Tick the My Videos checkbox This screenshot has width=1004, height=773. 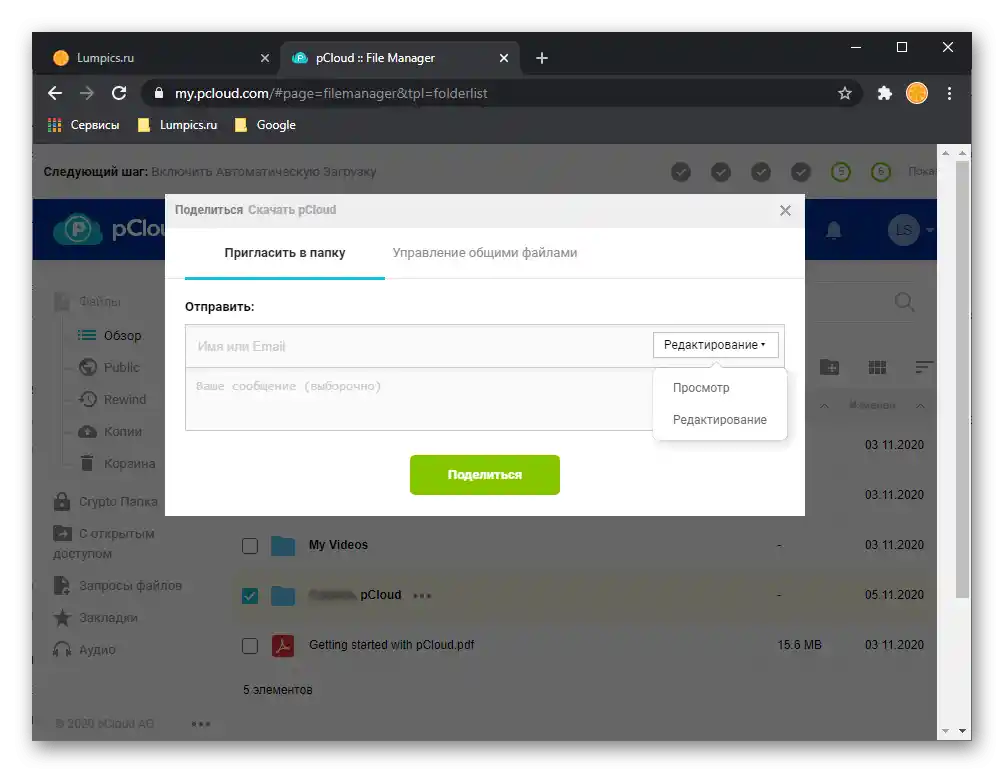coord(250,546)
